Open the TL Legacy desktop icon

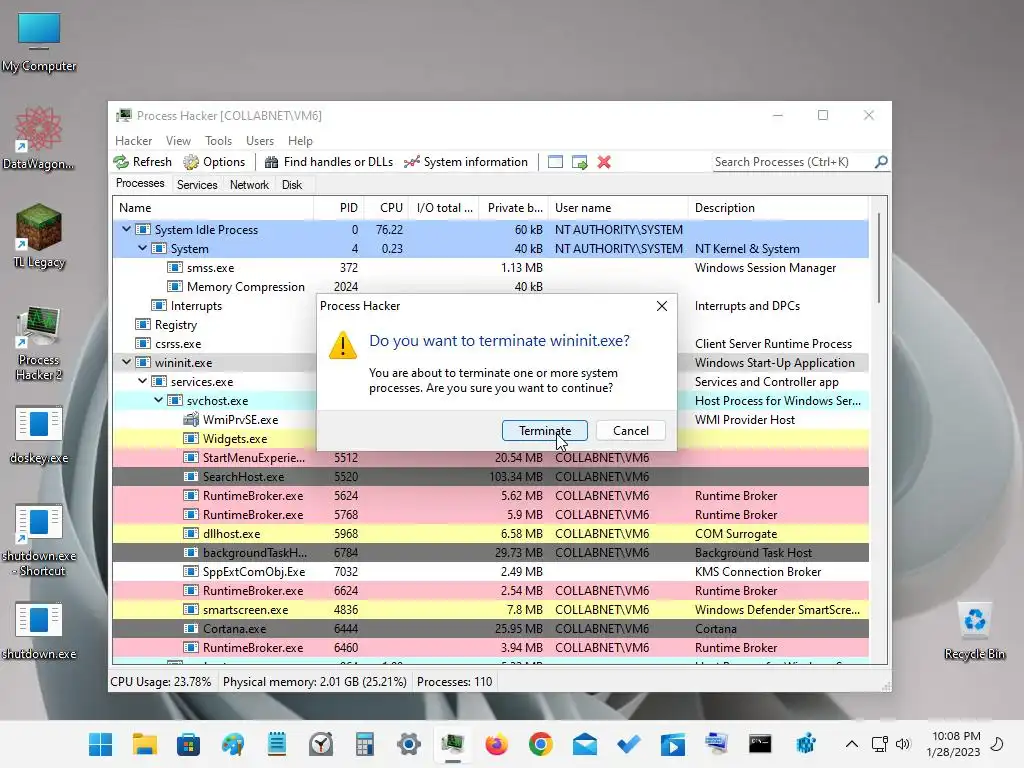(39, 236)
